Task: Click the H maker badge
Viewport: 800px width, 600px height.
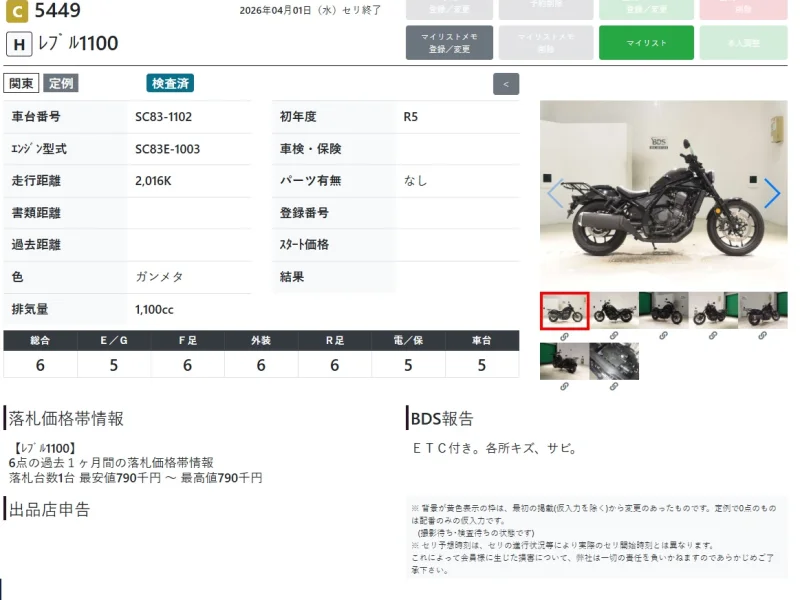Action: click(19, 44)
